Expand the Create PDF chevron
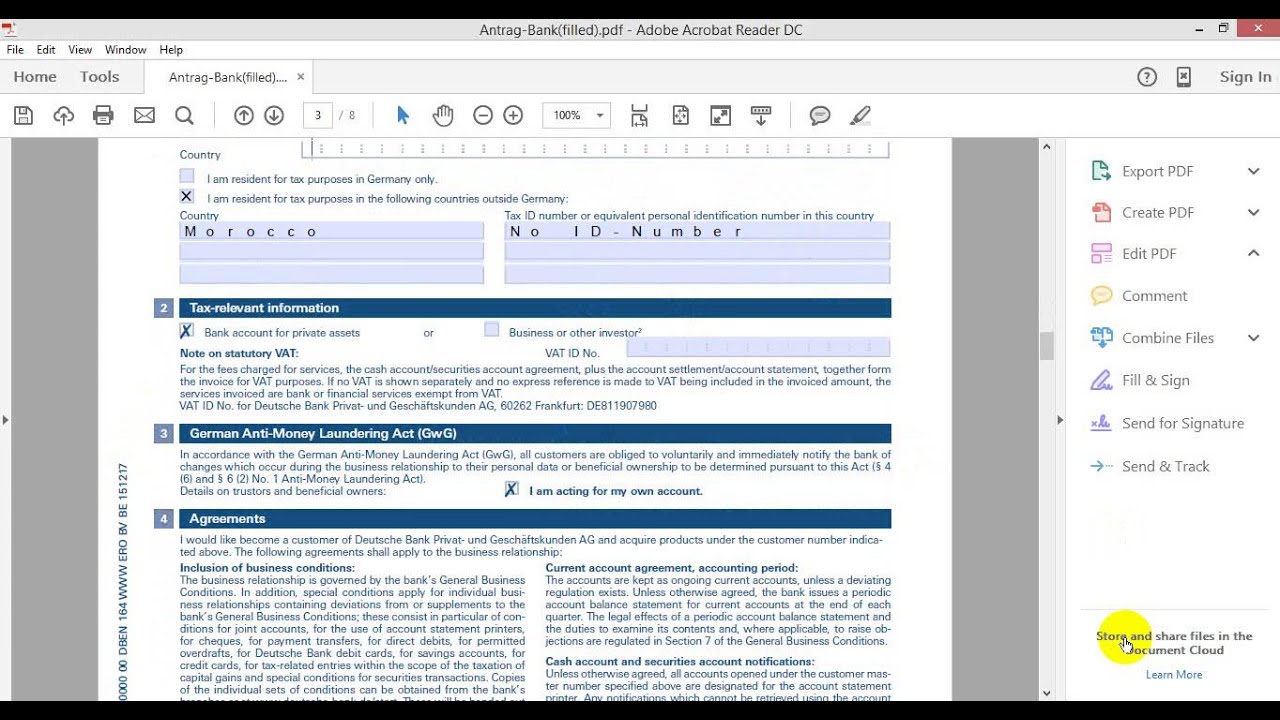This screenshot has width=1280, height=720. pos(1253,212)
